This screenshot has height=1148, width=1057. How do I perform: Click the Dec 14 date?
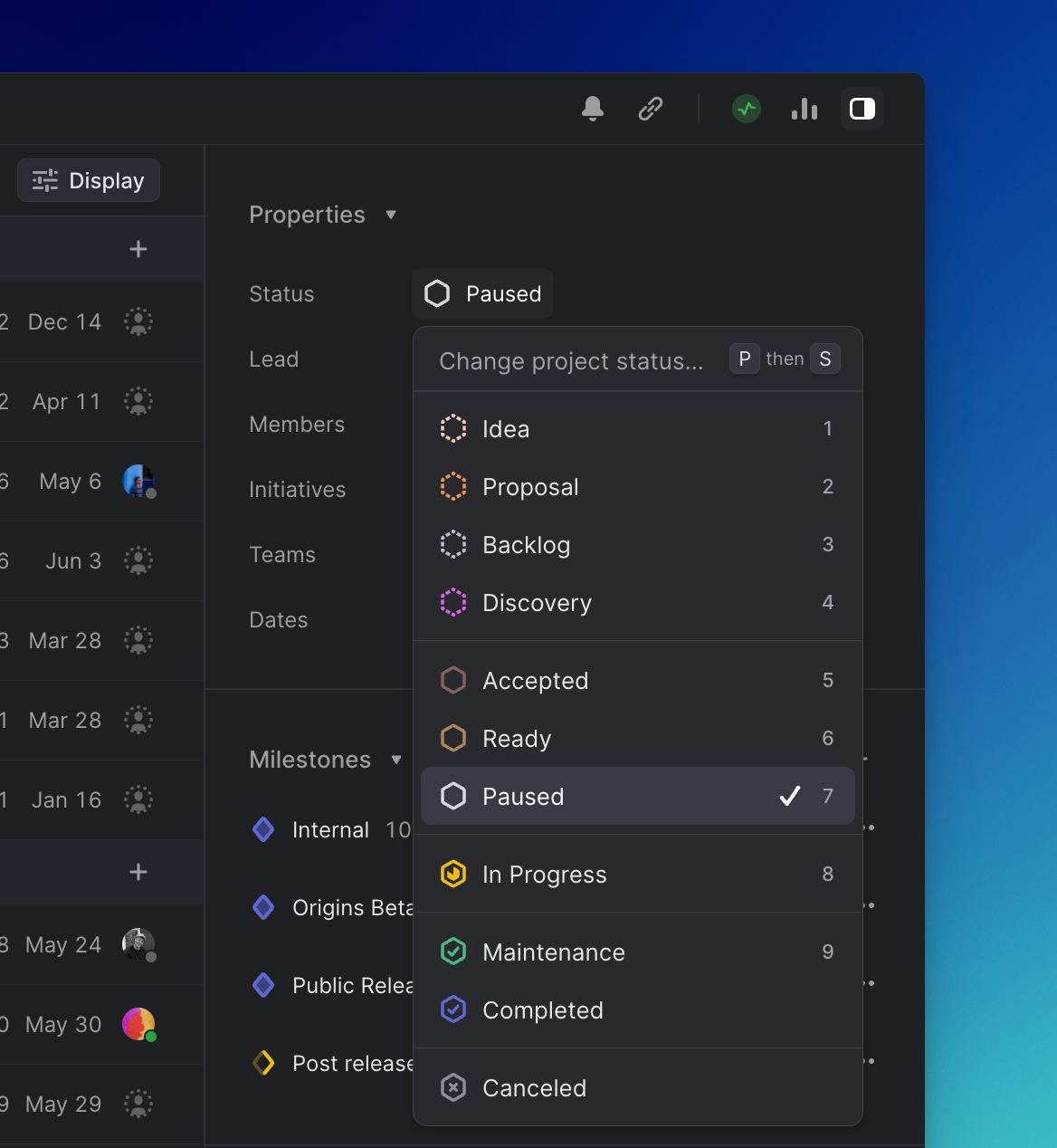(x=65, y=321)
